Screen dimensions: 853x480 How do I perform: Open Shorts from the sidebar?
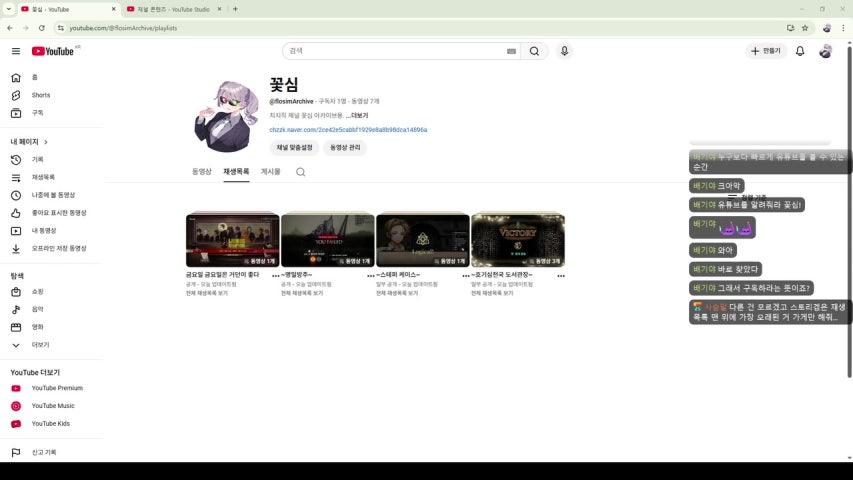(x=40, y=95)
